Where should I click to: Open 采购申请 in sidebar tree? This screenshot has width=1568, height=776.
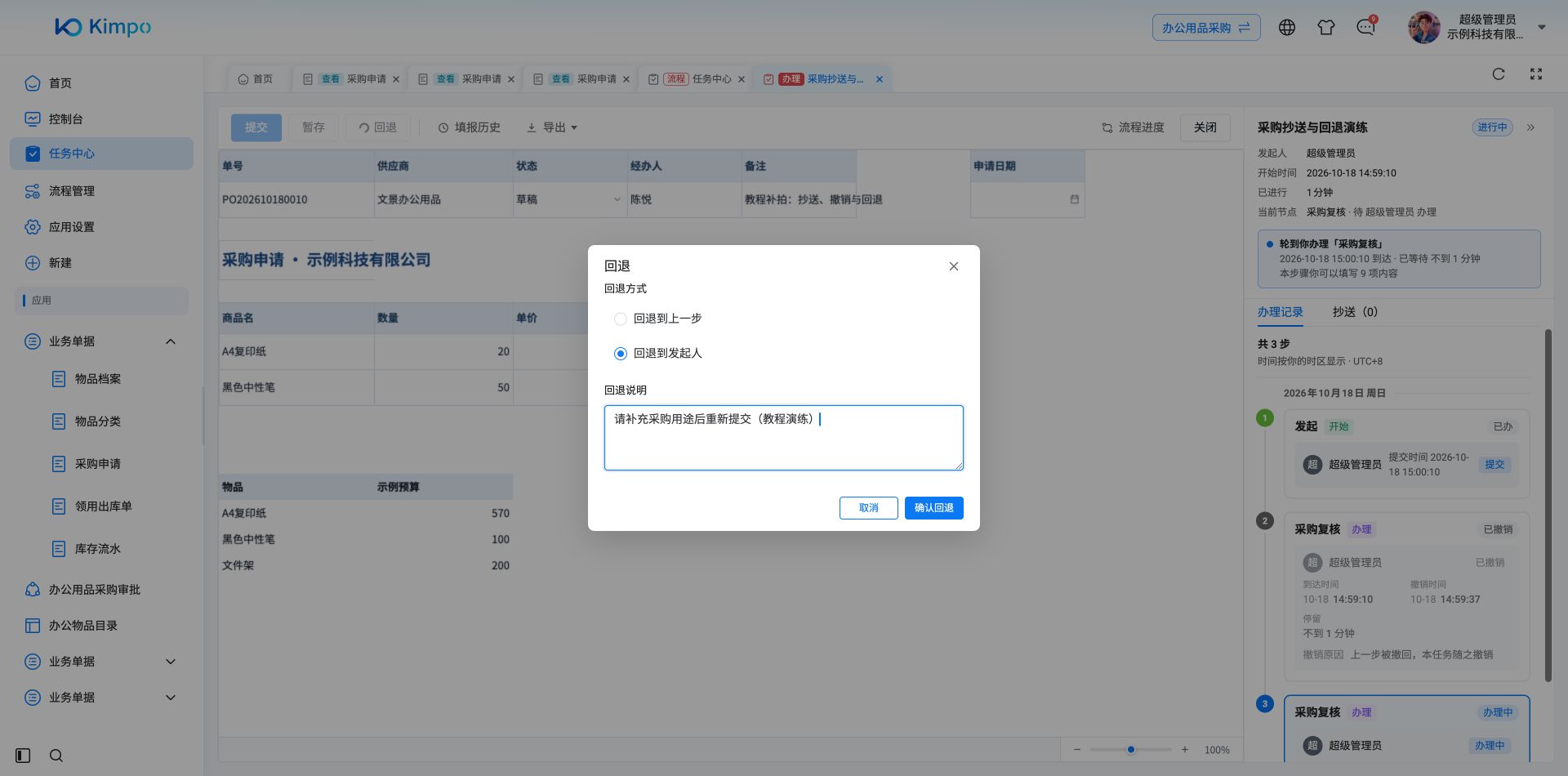[x=98, y=464]
